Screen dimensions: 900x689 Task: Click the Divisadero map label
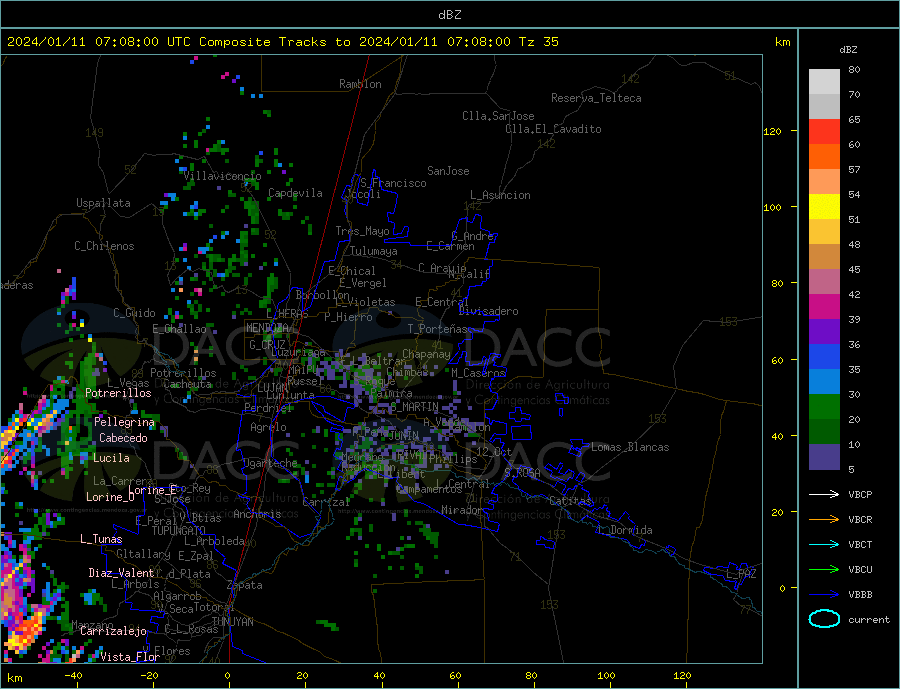(488, 311)
